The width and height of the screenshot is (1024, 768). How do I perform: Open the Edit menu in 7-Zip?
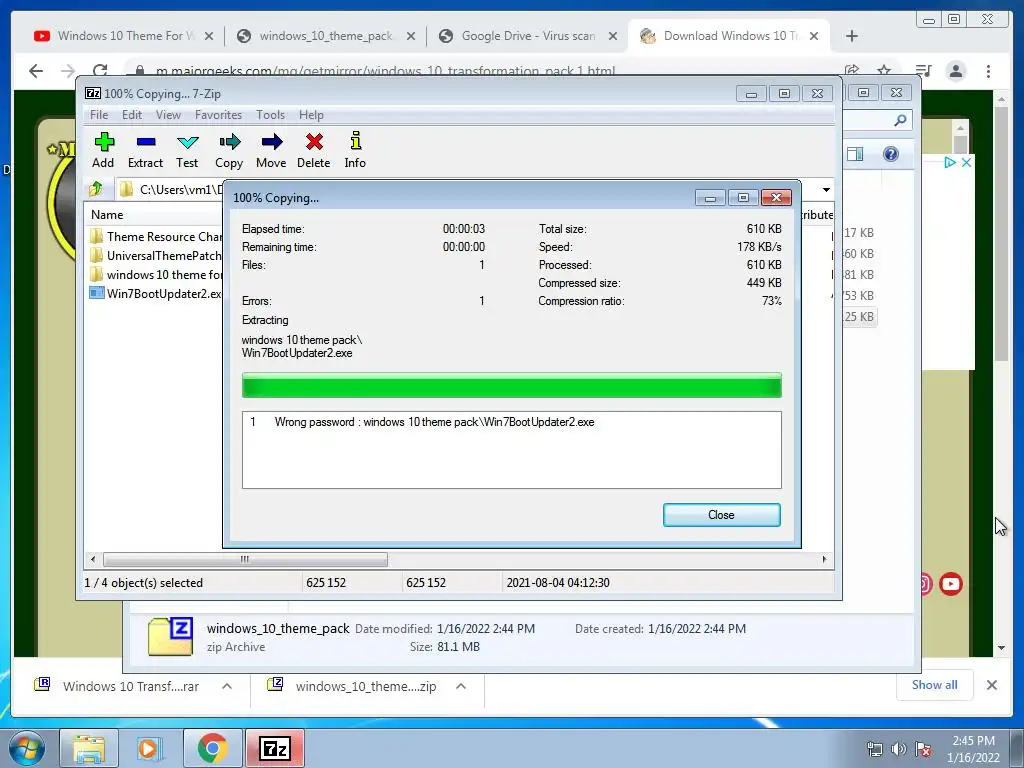pos(132,115)
